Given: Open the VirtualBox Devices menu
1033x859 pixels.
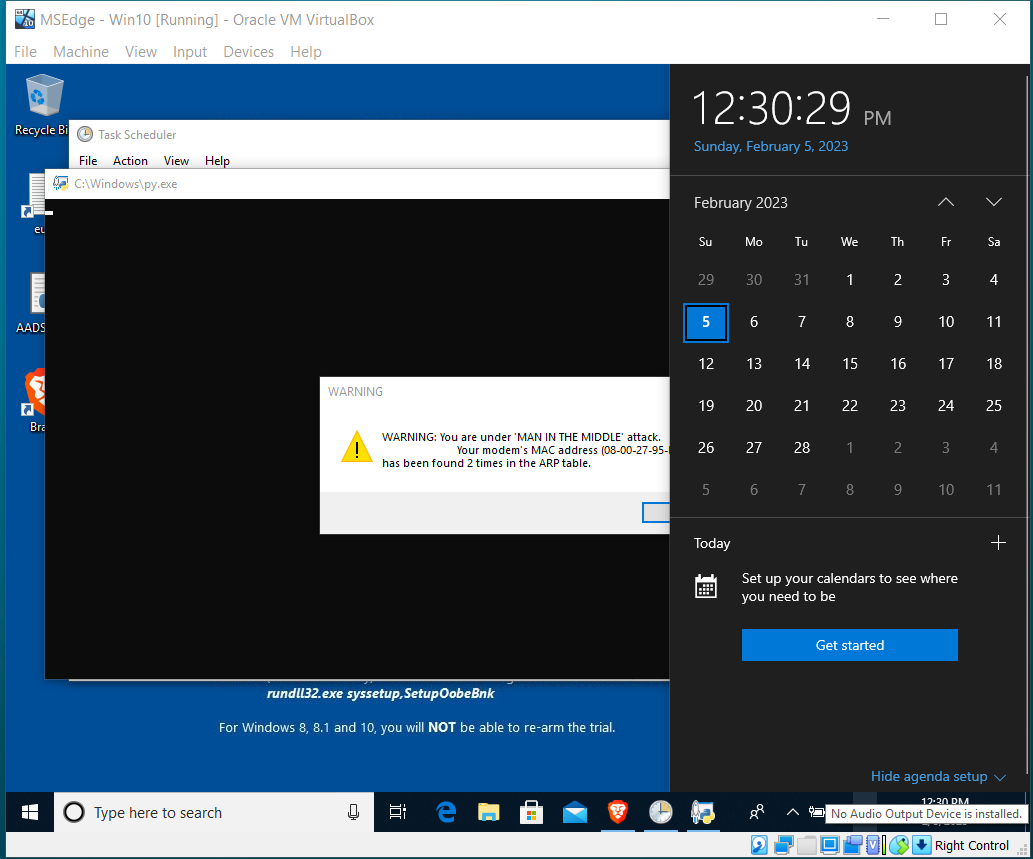Looking at the screenshot, I should tap(248, 51).
